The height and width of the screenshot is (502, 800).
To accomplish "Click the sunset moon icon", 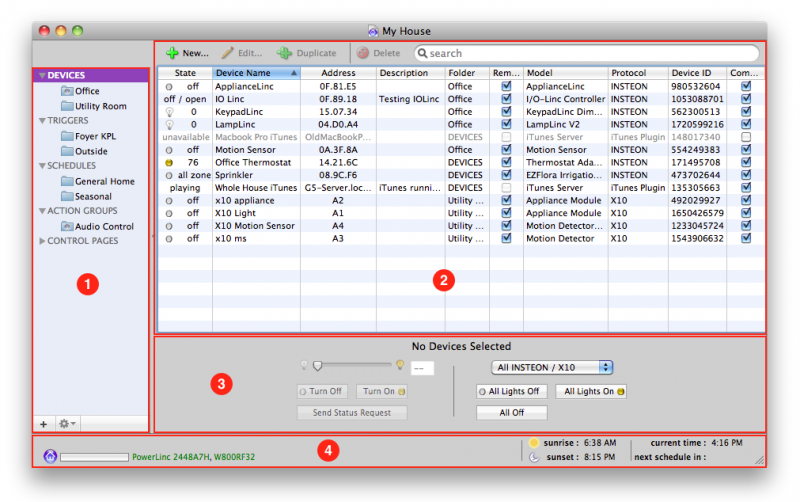I will [x=534, y=457].
